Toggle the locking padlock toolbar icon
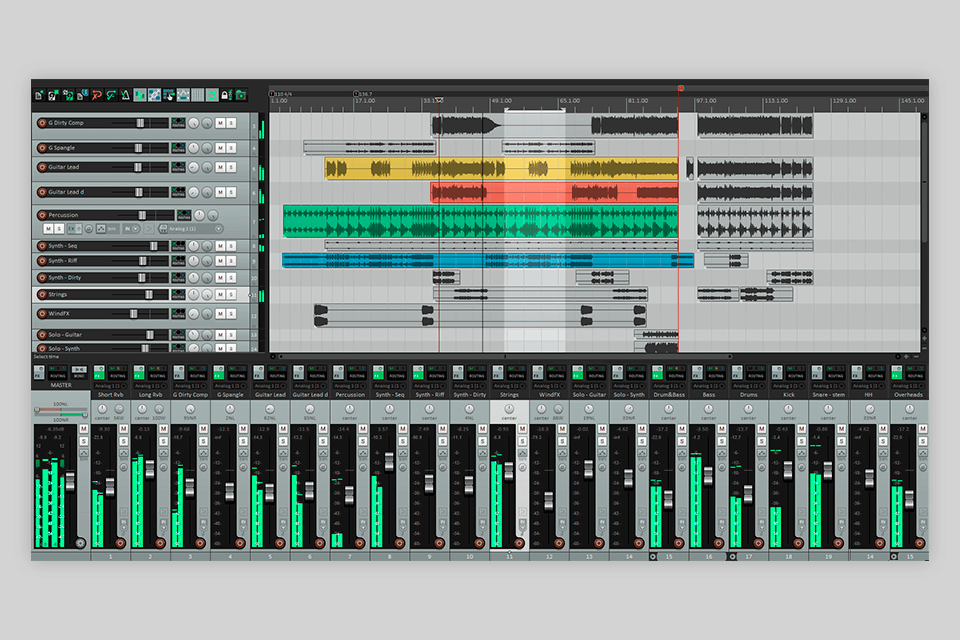 (x=225, y=95)
